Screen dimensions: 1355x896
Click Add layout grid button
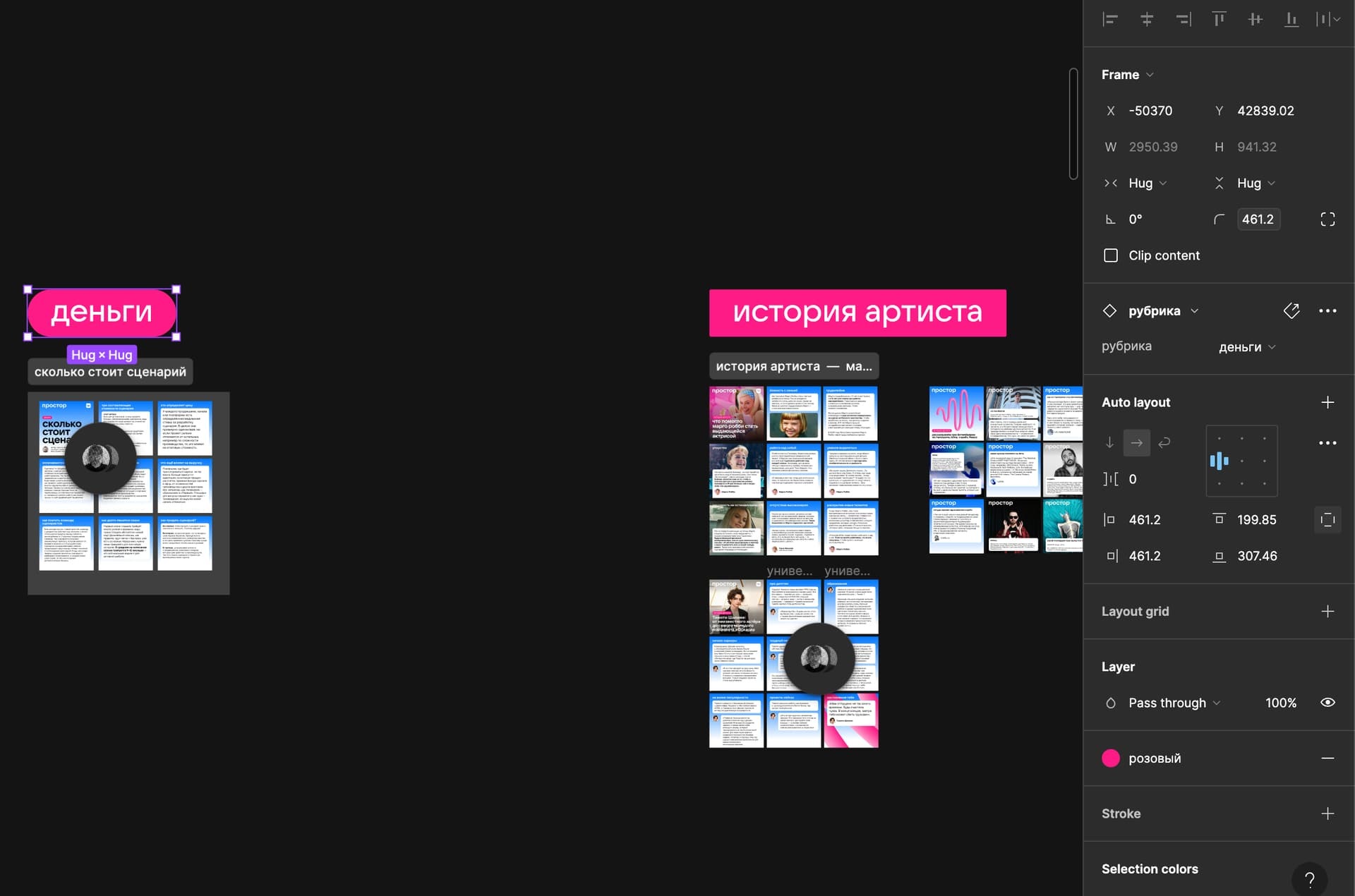[1326, 610]
